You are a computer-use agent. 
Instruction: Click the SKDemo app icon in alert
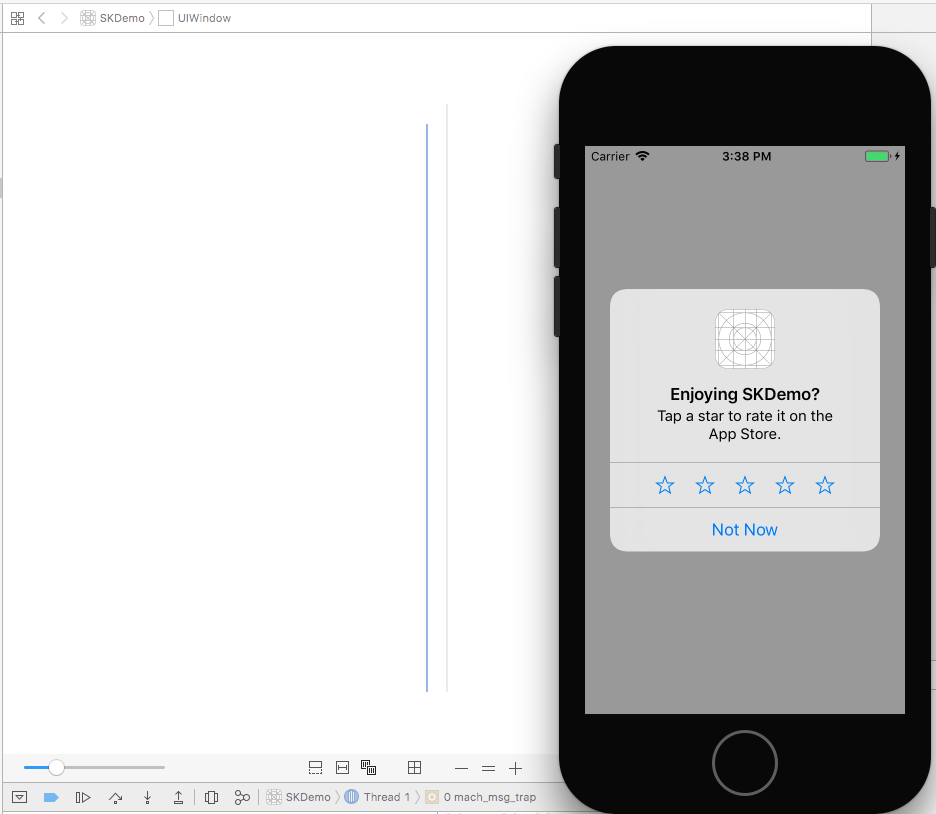pyautogui.click(x=745, y=339)
